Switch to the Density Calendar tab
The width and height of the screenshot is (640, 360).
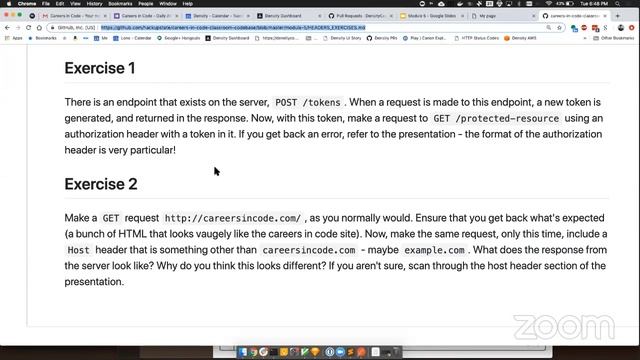[x=217, y=16]
